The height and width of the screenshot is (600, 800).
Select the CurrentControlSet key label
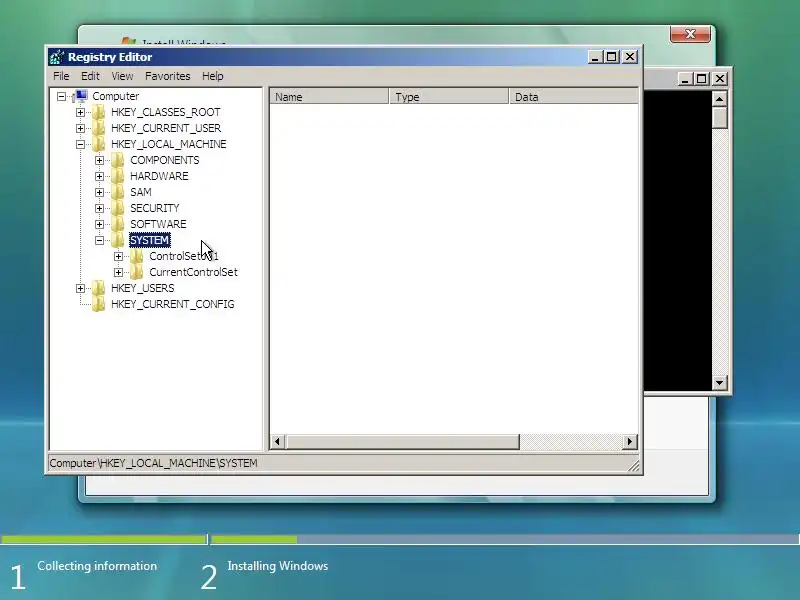point(193,272)
